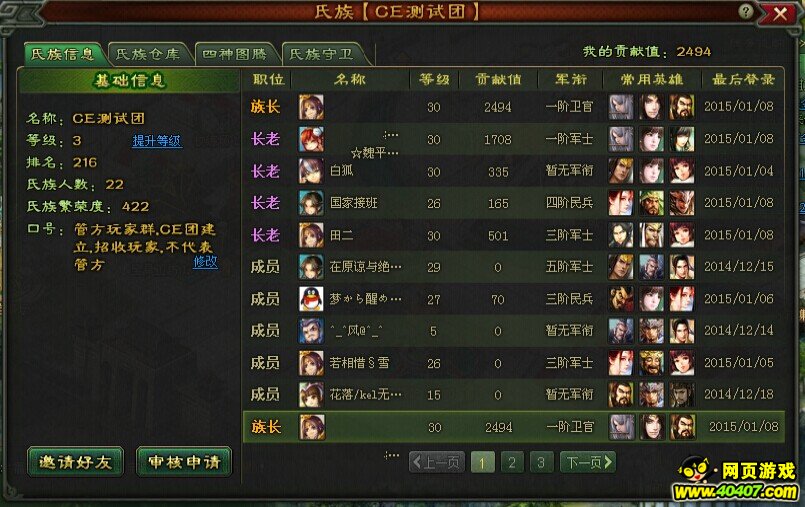
Task: Click the 花落/kel无 member avatar
Action: click(311, 395)
